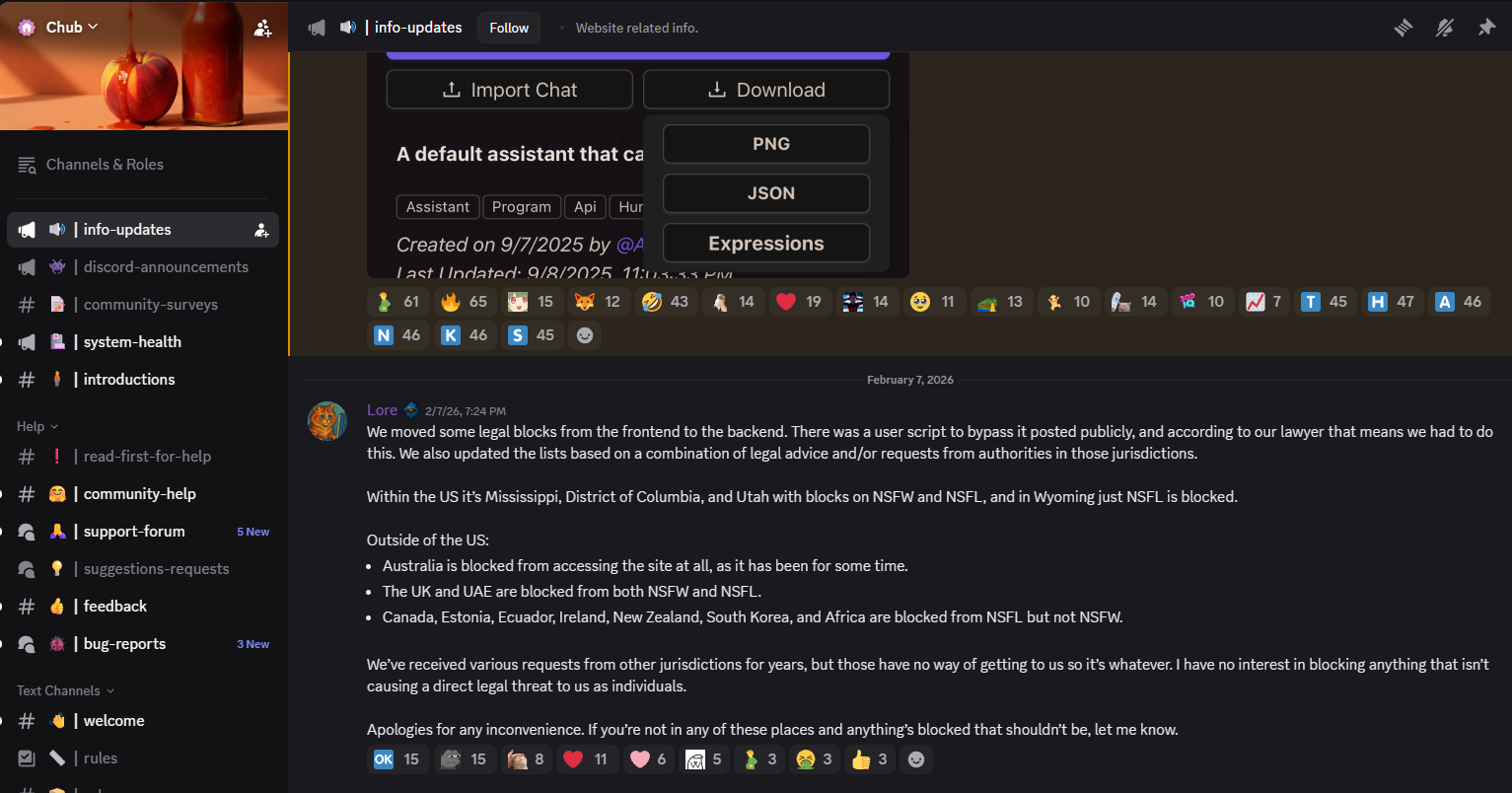The image size is (1512, 793).
Task: Switch to the system-health channel
Action: (143, 342)
